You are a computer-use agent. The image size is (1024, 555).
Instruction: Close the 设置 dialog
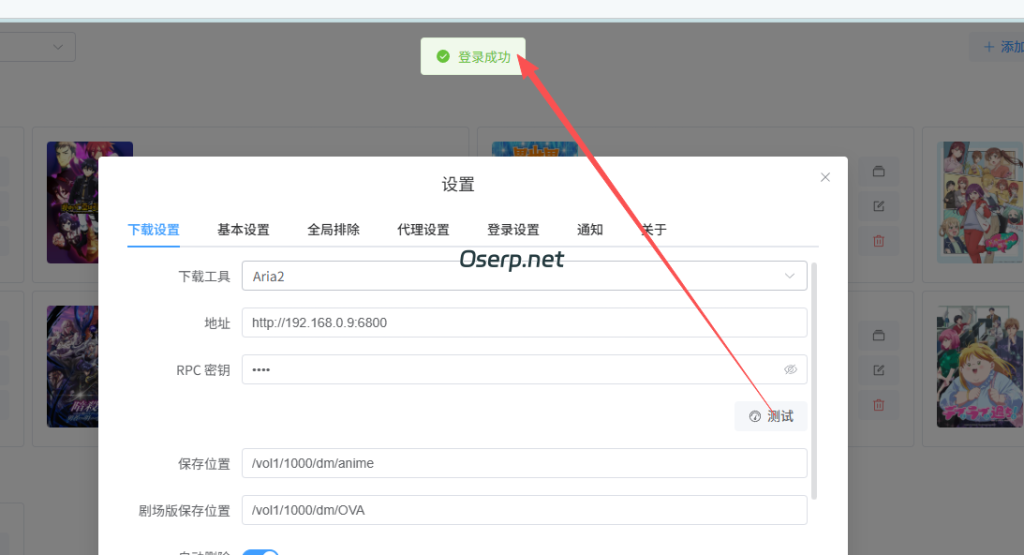tap(825, 178)
